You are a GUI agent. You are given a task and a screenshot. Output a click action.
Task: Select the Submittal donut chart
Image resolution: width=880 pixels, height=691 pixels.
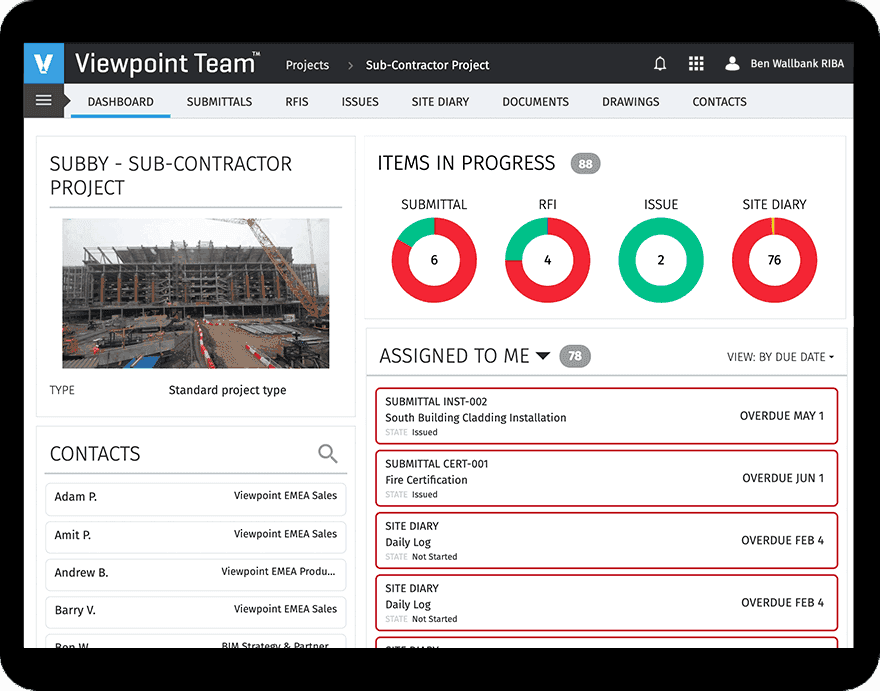point(434,258)
